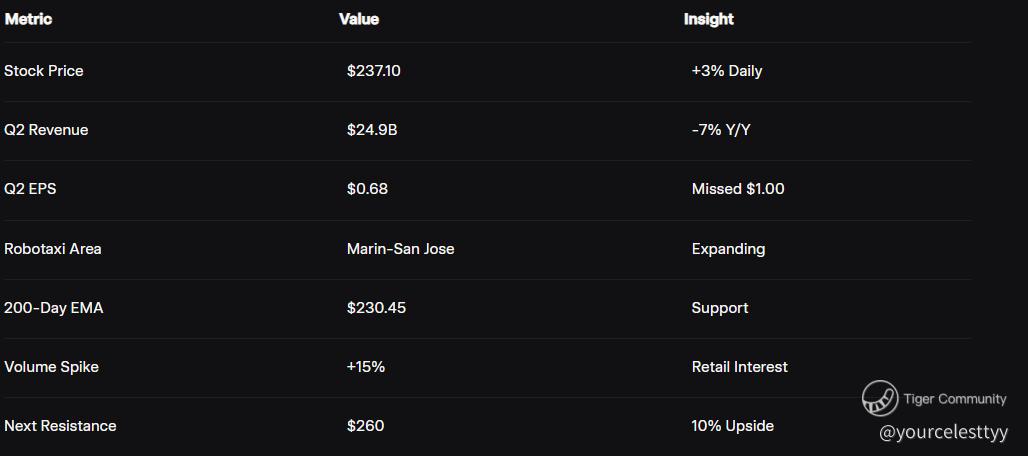
Task: Click the Metric column header
Action: tap(28, 19)
